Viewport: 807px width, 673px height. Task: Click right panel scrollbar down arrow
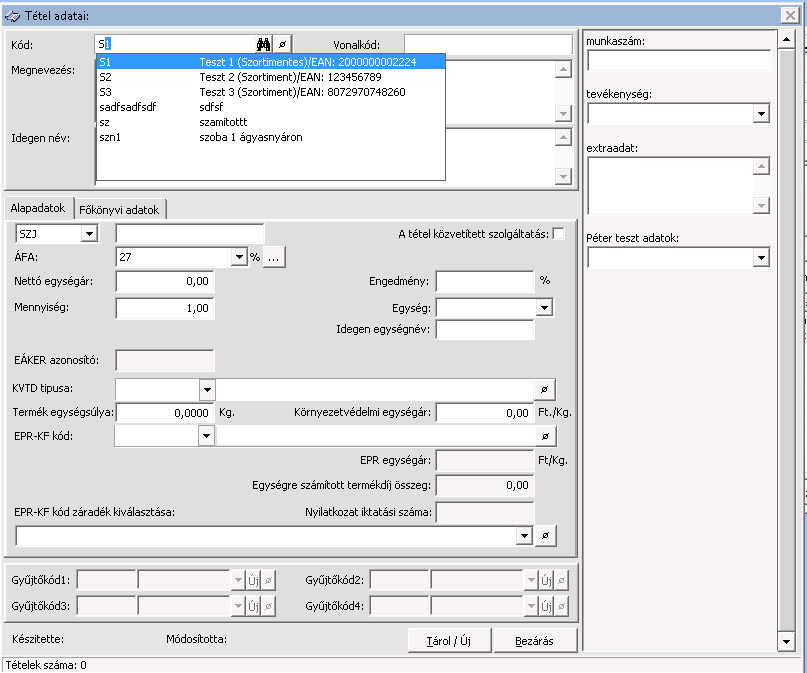[x=786, y=642]
